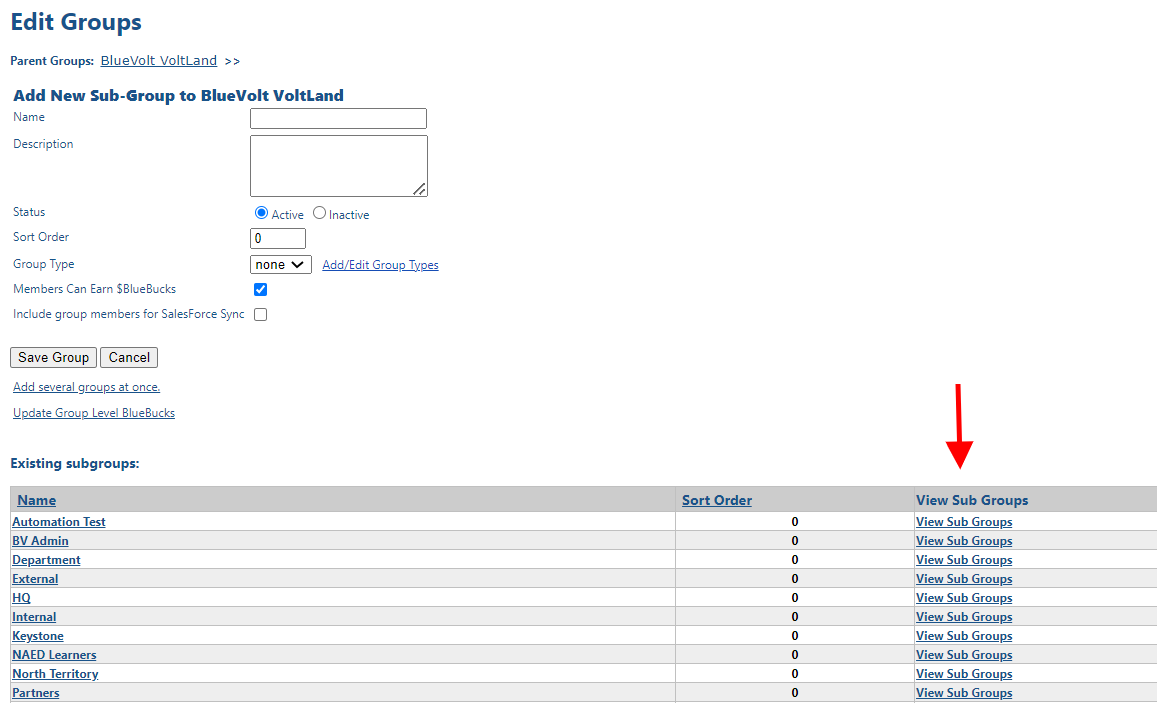View Sub Groups for NAED Learners
1157x703 pixels.
[x=963, y=654]
